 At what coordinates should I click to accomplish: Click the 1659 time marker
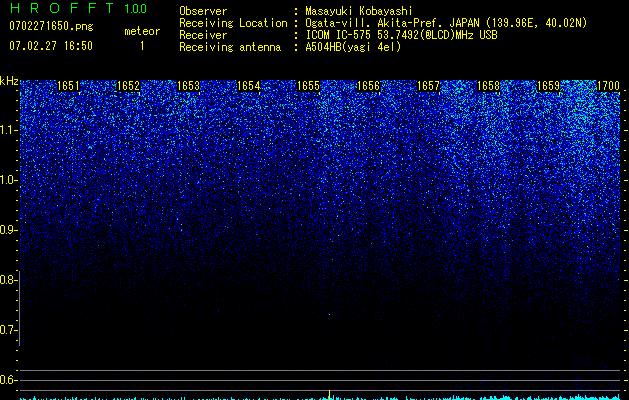pyautogui.click(x=548, y=86)
